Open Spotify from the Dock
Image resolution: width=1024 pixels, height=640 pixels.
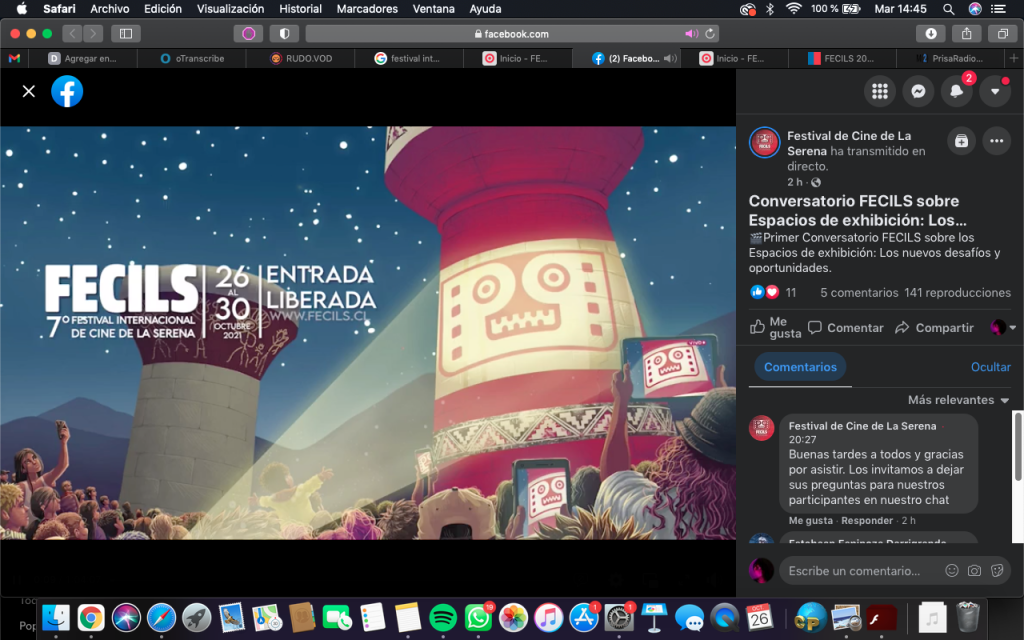[x=443, y=617]
